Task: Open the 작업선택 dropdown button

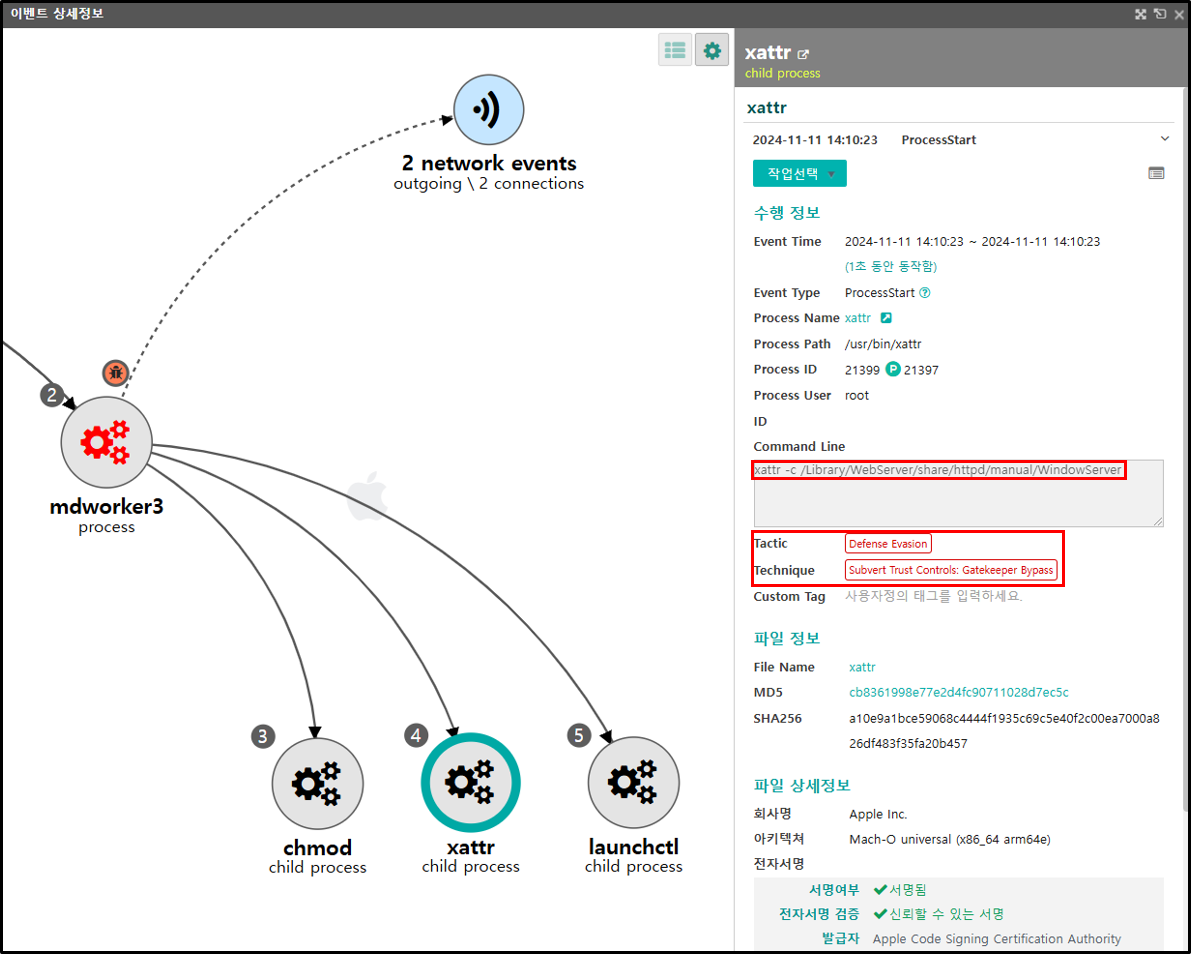Action: 800,173
